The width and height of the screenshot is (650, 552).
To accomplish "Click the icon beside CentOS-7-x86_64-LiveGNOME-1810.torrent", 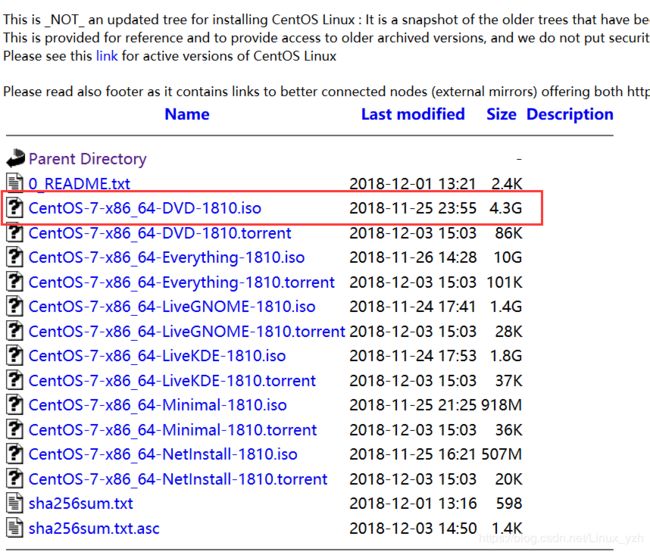I will tap(15, 332).
